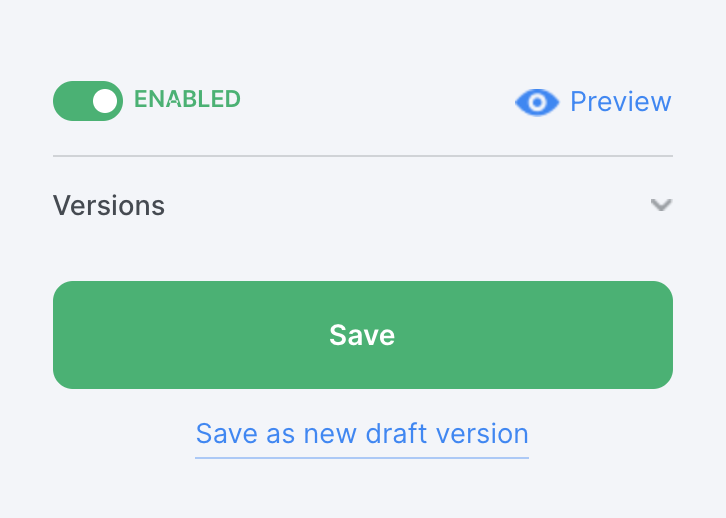Switch the Enabled slider control
Viewport: 726px width, 518px height.
pyautogui.click(x=88, y=101)
